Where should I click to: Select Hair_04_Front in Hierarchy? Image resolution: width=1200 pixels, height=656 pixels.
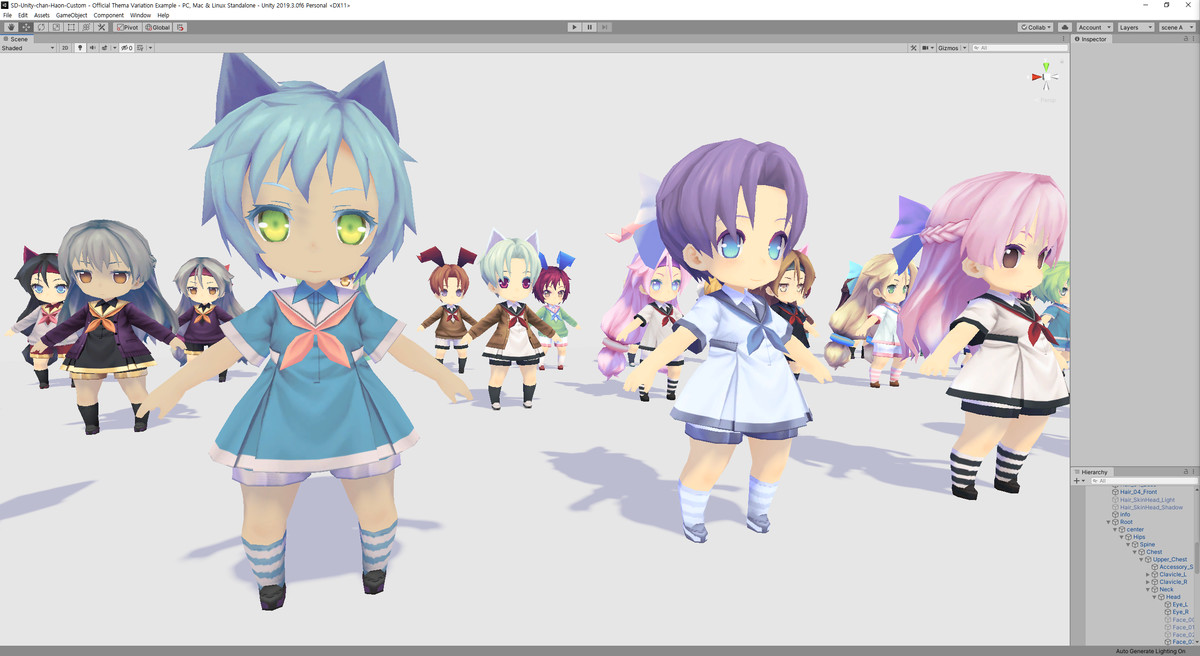point(1138,492)
